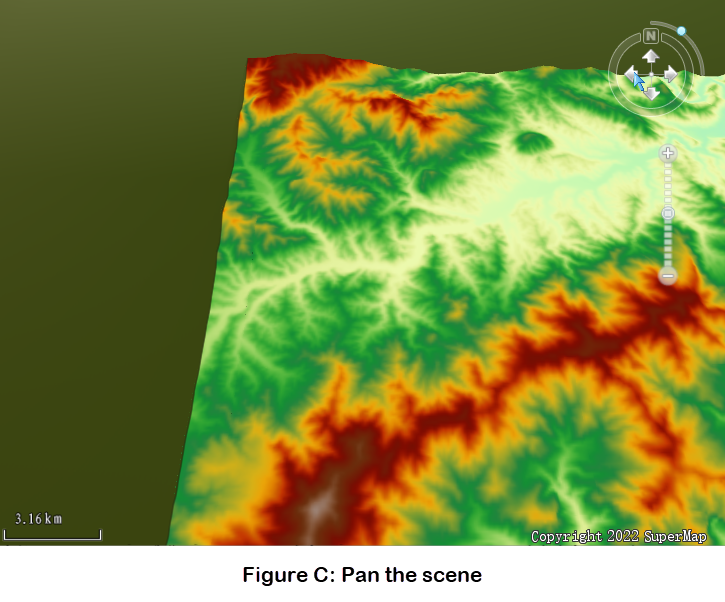Screen dimensions: 725x602
Task: Click the blue tilt handle on compass arc
Action: pyautogui.click(x=681, y=31)
